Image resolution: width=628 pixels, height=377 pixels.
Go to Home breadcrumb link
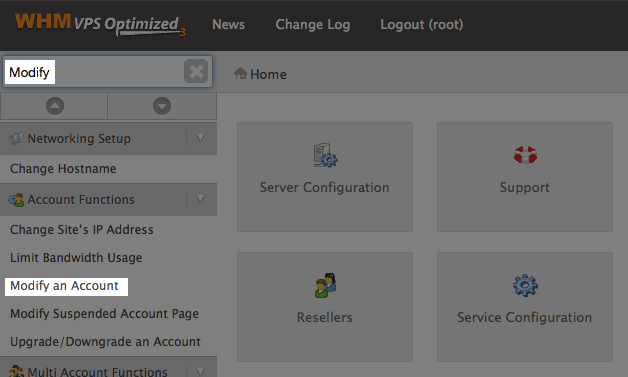(x=268, y=75)
